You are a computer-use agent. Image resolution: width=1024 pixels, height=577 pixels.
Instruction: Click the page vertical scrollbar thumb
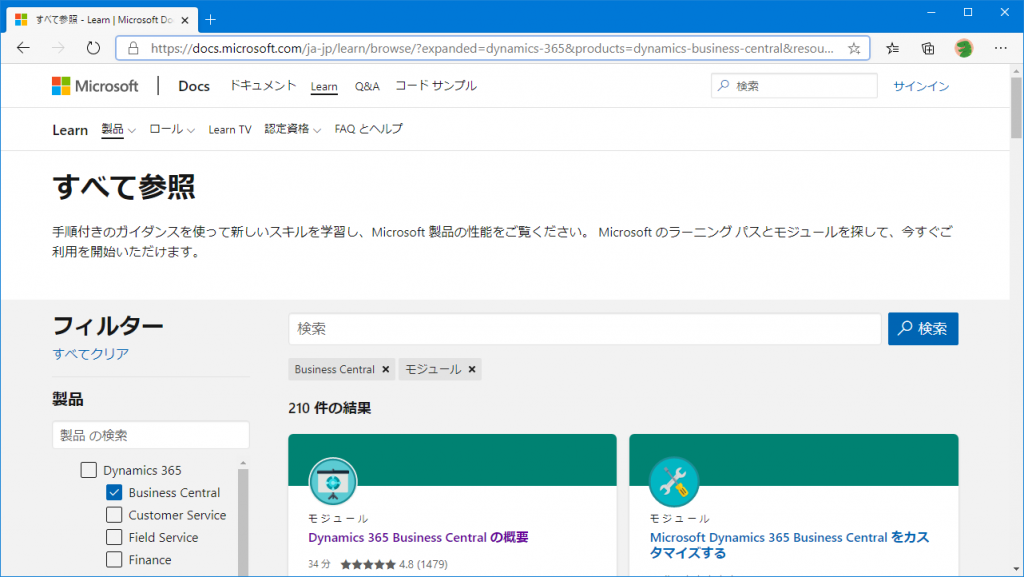pyautogui.click(x=1016, y=108)
